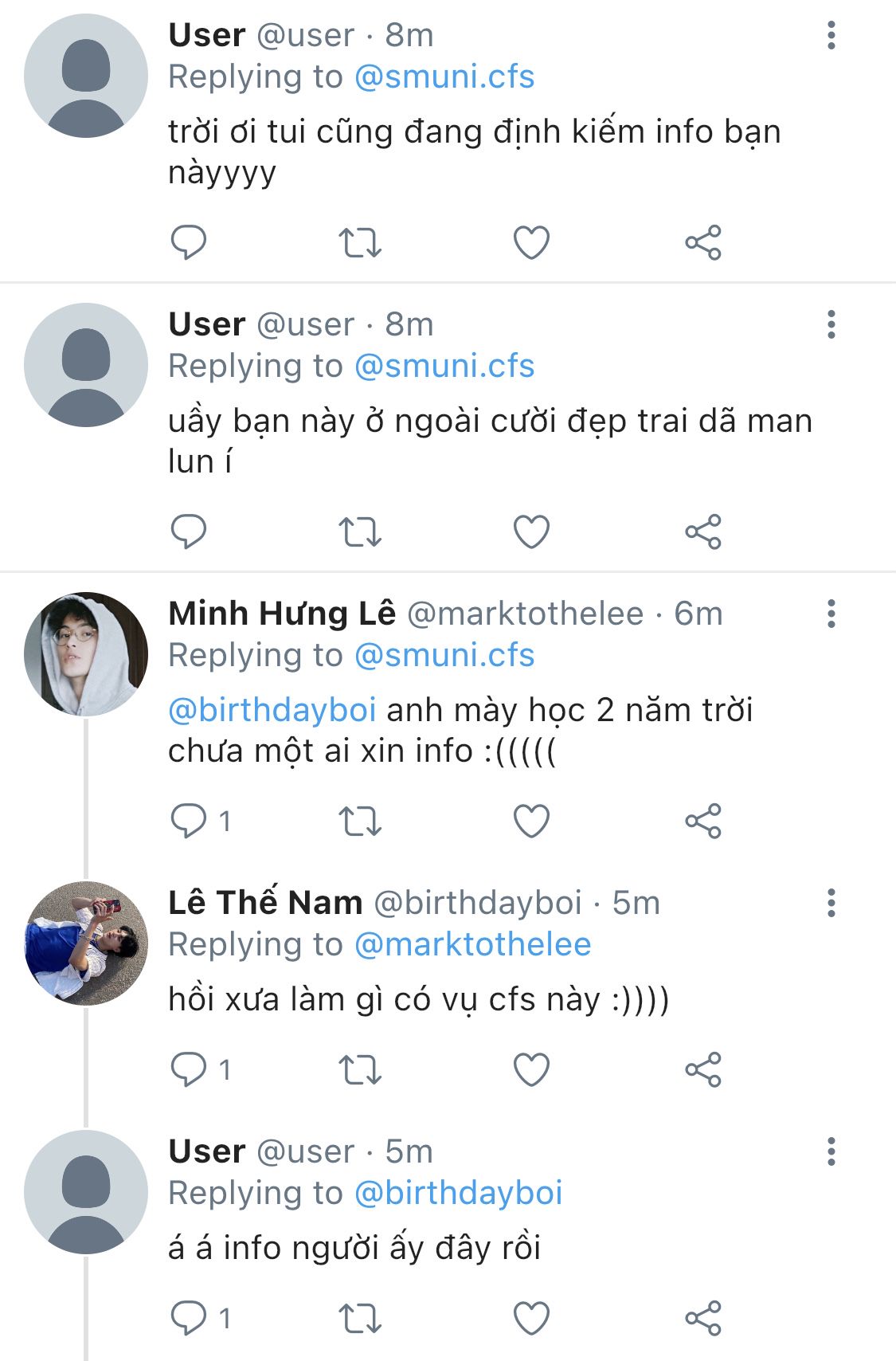
Task: Retweet Lê Thế Nam's reply
Action: tap(360, 1069)
